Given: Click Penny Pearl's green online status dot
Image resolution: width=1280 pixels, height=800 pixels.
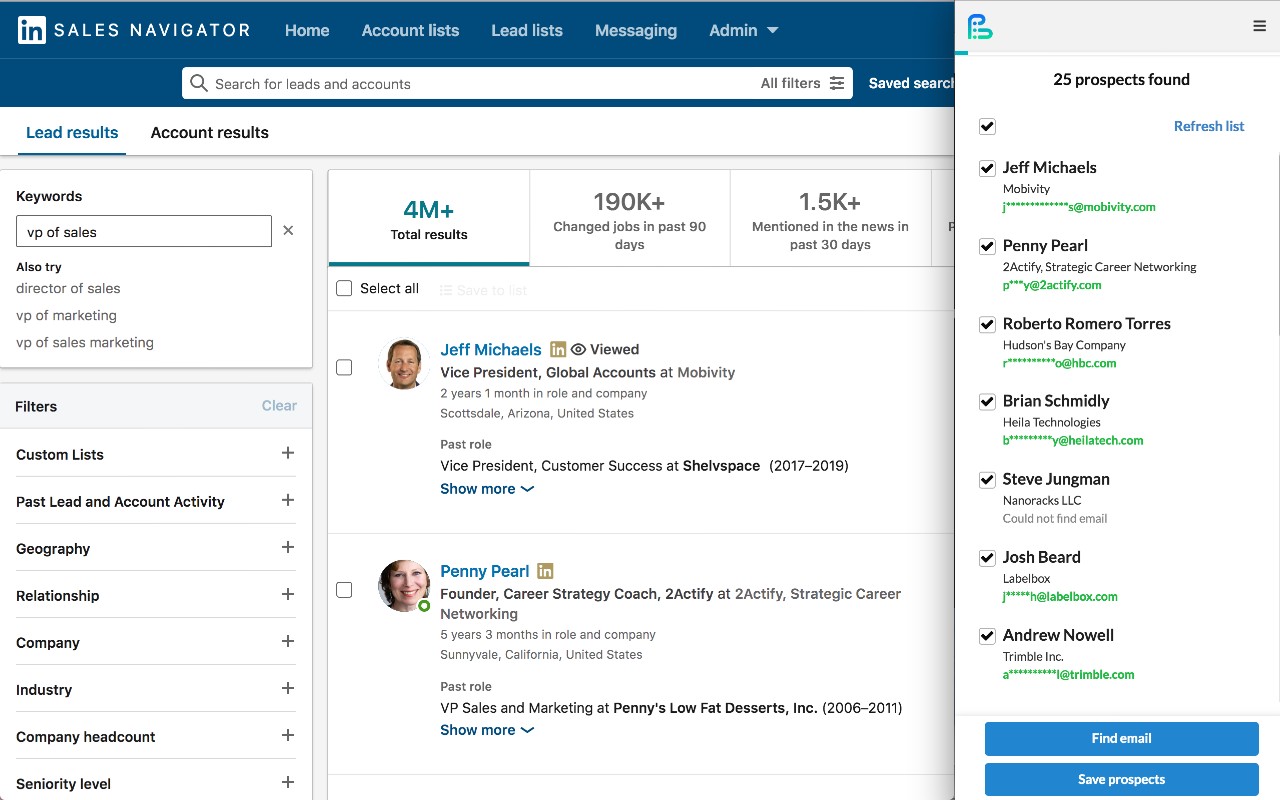Looking at the screenshot, I should [x=424, y=606].
